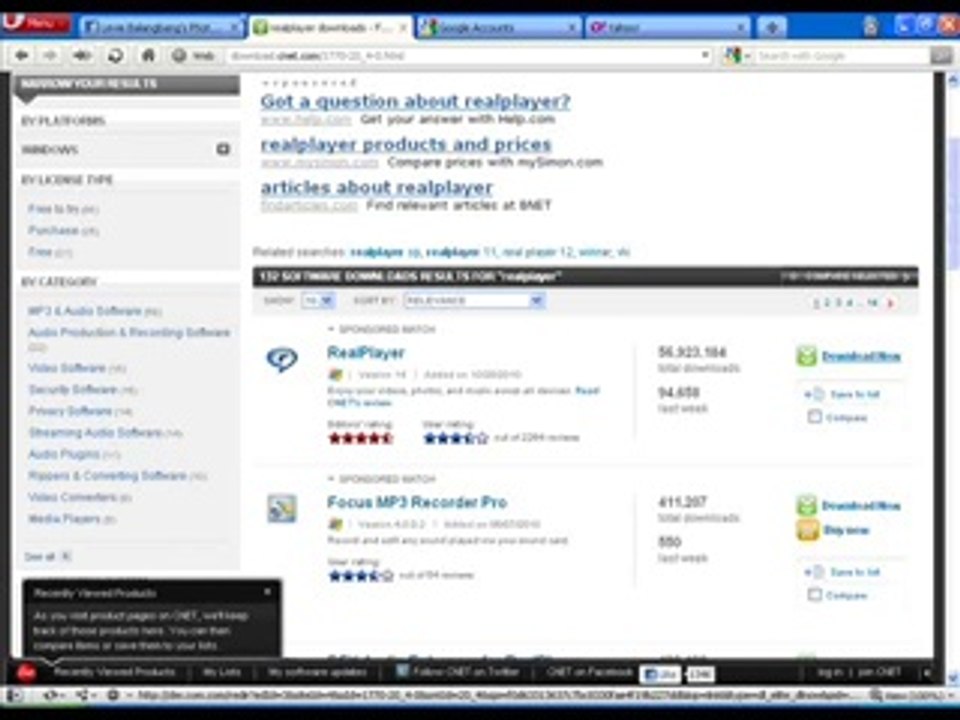Switch to the Google Accounts tab
This screenshot has width=960, height=720.
coord(497,28)
